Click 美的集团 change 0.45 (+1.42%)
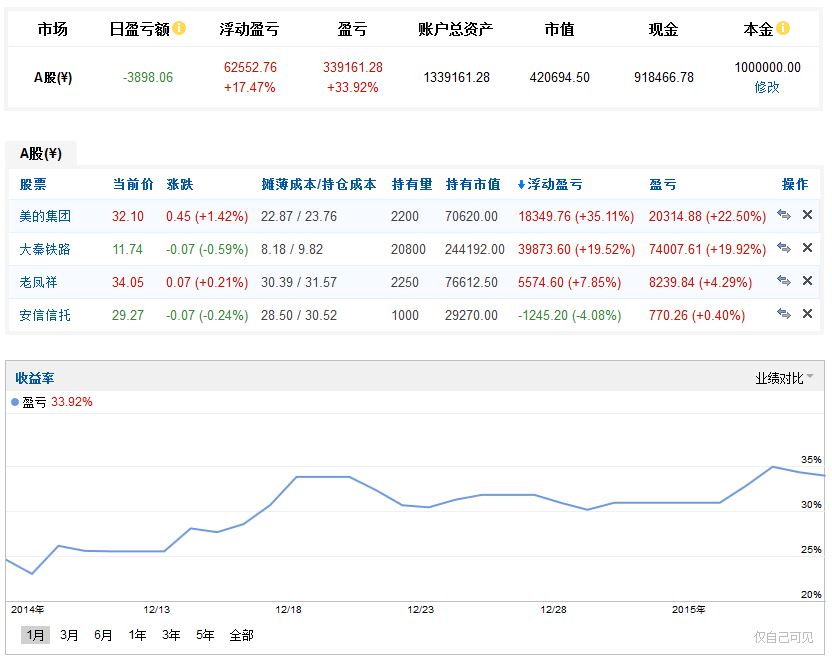 click(x=207, y=216)
